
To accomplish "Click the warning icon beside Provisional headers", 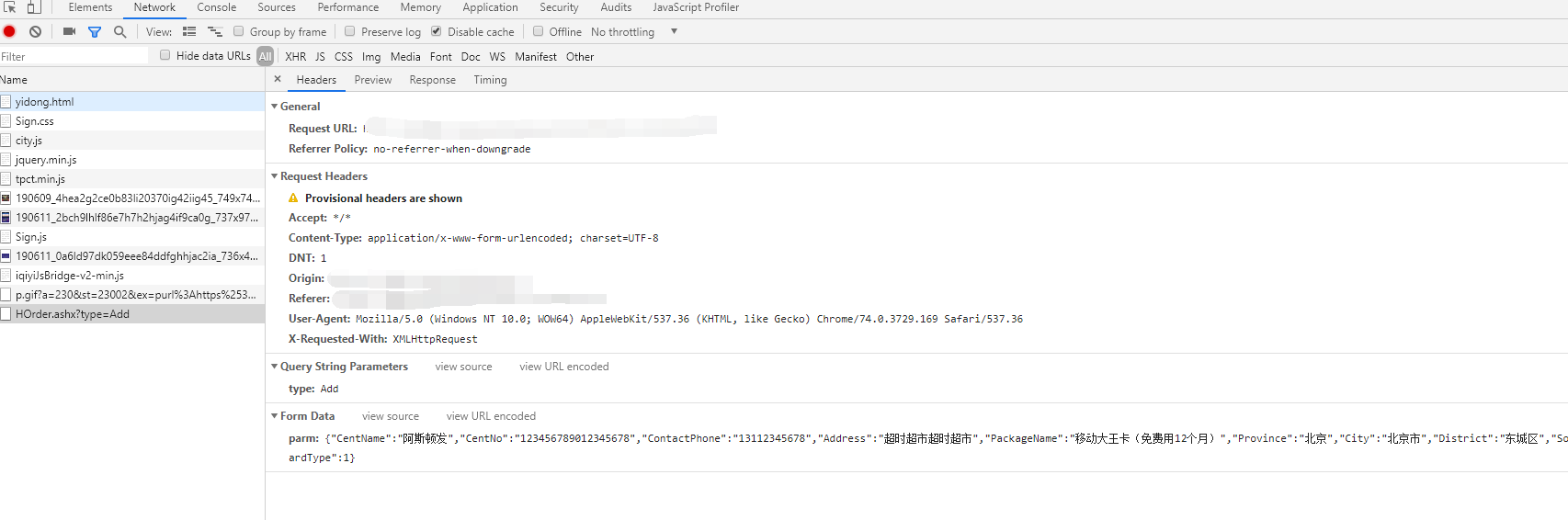I will [x=293, y=198].
